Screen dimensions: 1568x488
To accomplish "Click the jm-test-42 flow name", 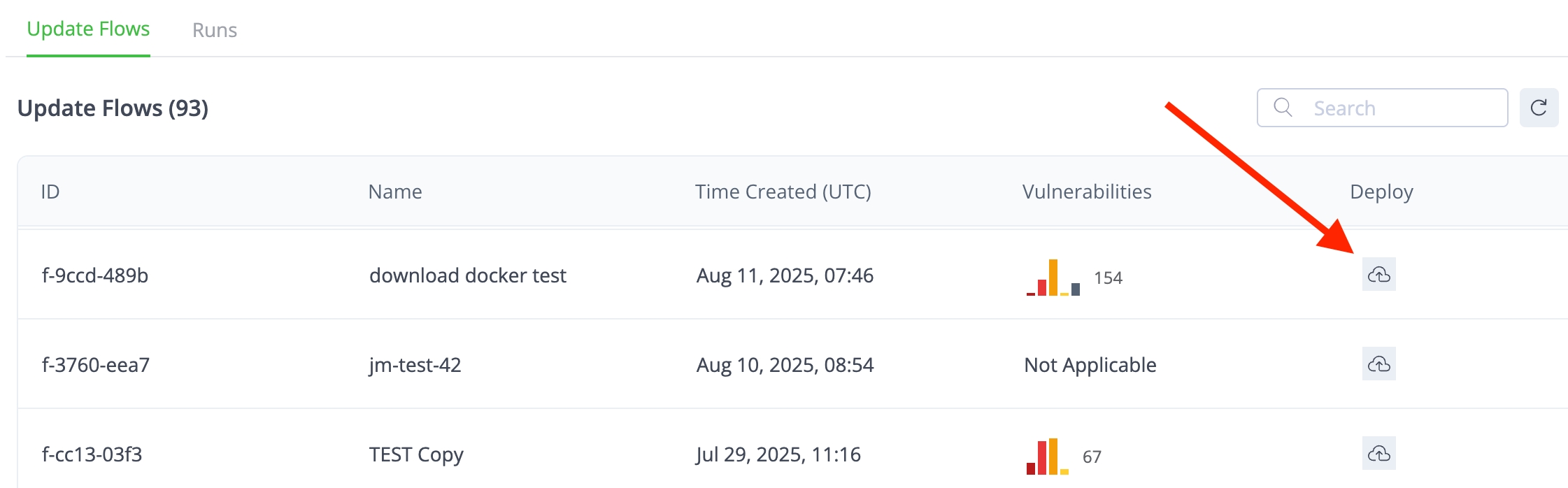I will [x=415, y=365].
